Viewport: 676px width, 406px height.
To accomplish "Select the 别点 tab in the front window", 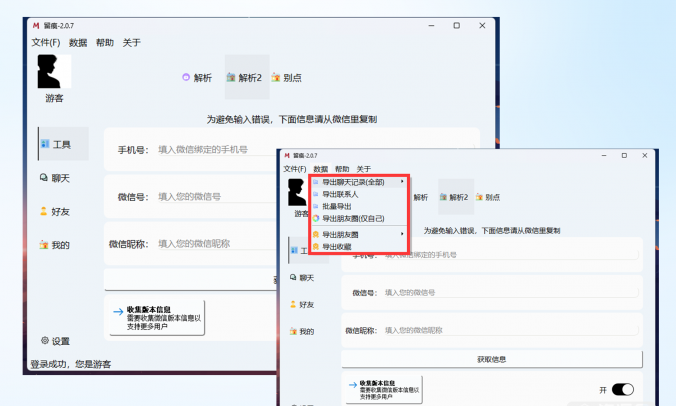I will click(x=488, y=197).
